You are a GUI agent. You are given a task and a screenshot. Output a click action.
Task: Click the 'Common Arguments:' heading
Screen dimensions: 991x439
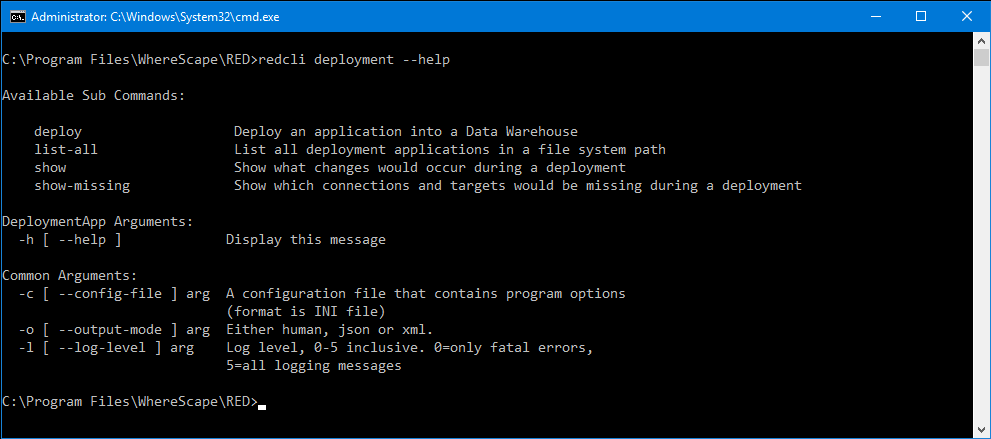[70, 275]
